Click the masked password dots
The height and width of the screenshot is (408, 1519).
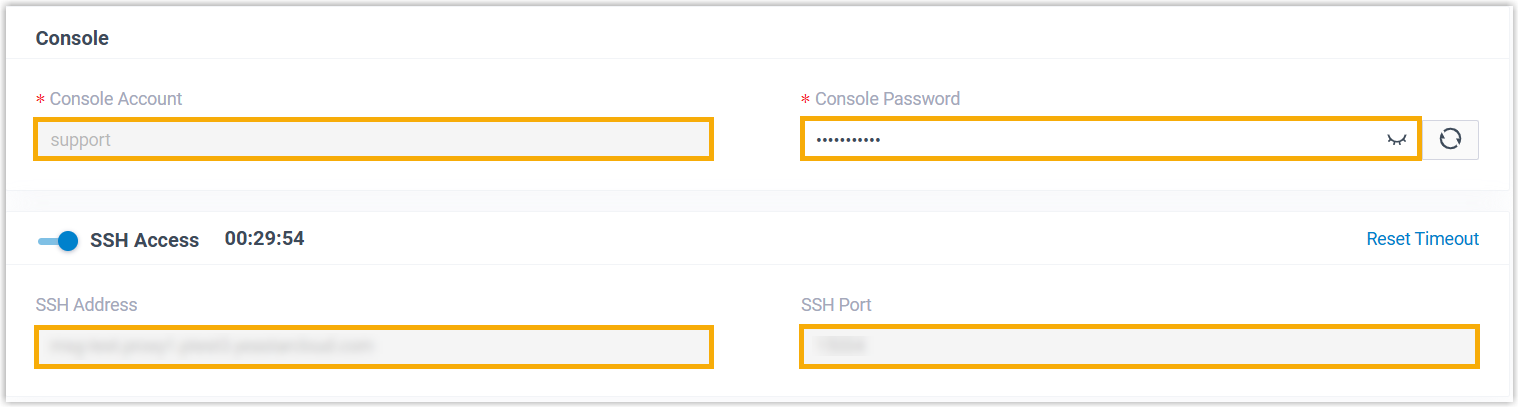coord(848,140)
